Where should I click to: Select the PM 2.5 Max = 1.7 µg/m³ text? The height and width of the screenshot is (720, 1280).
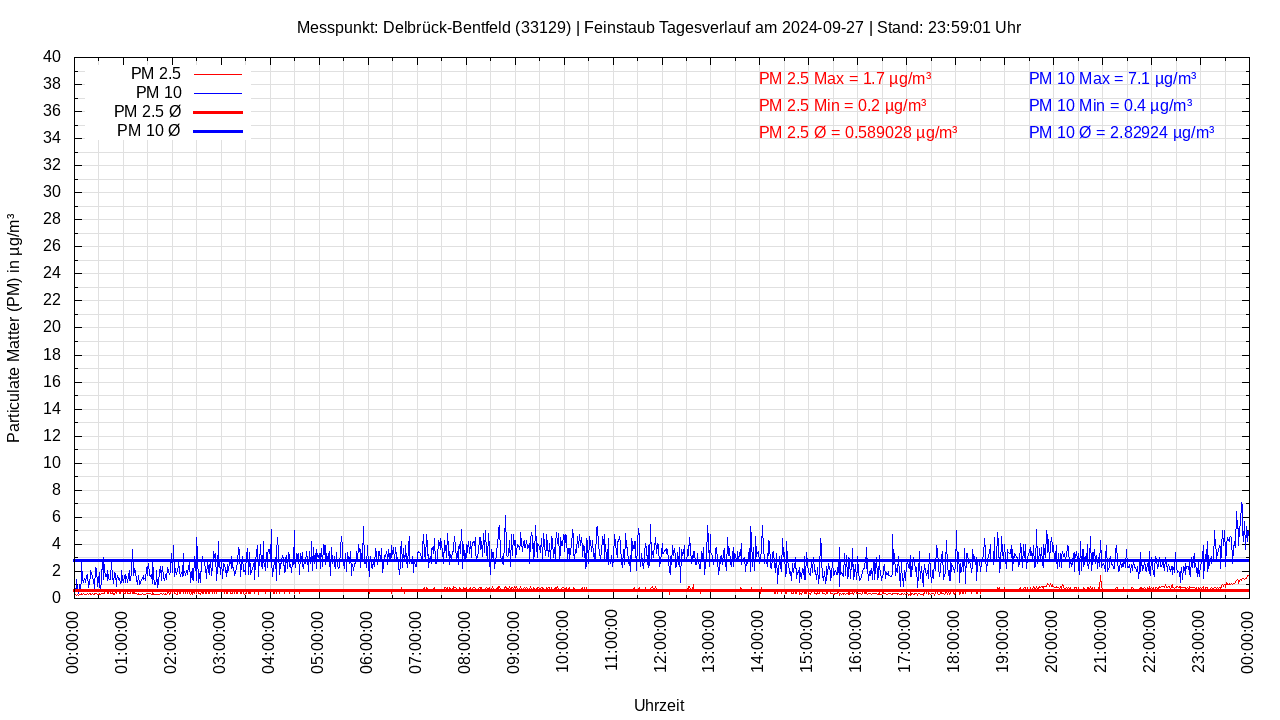pos(845,78)
